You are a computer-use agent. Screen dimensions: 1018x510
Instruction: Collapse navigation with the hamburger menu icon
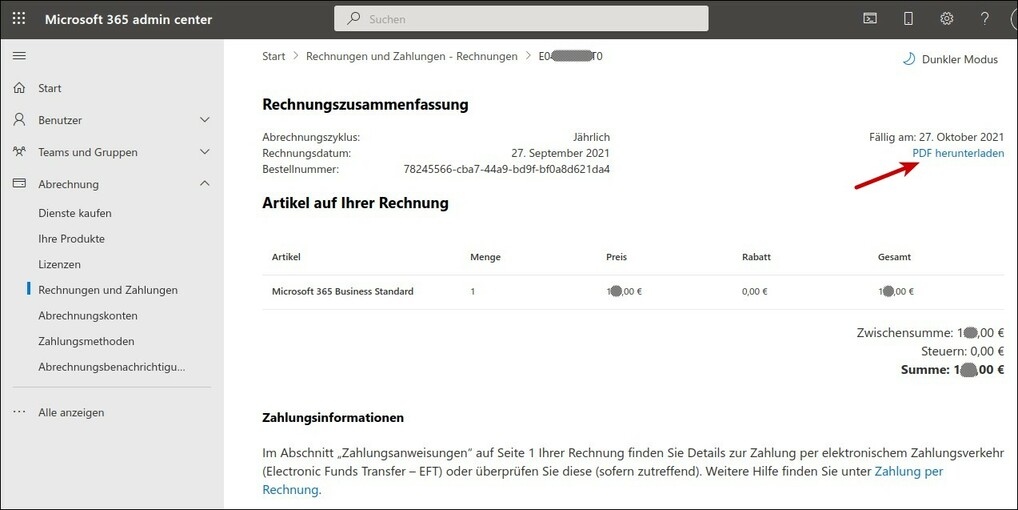pyautogui.click(x=19, y=55)
